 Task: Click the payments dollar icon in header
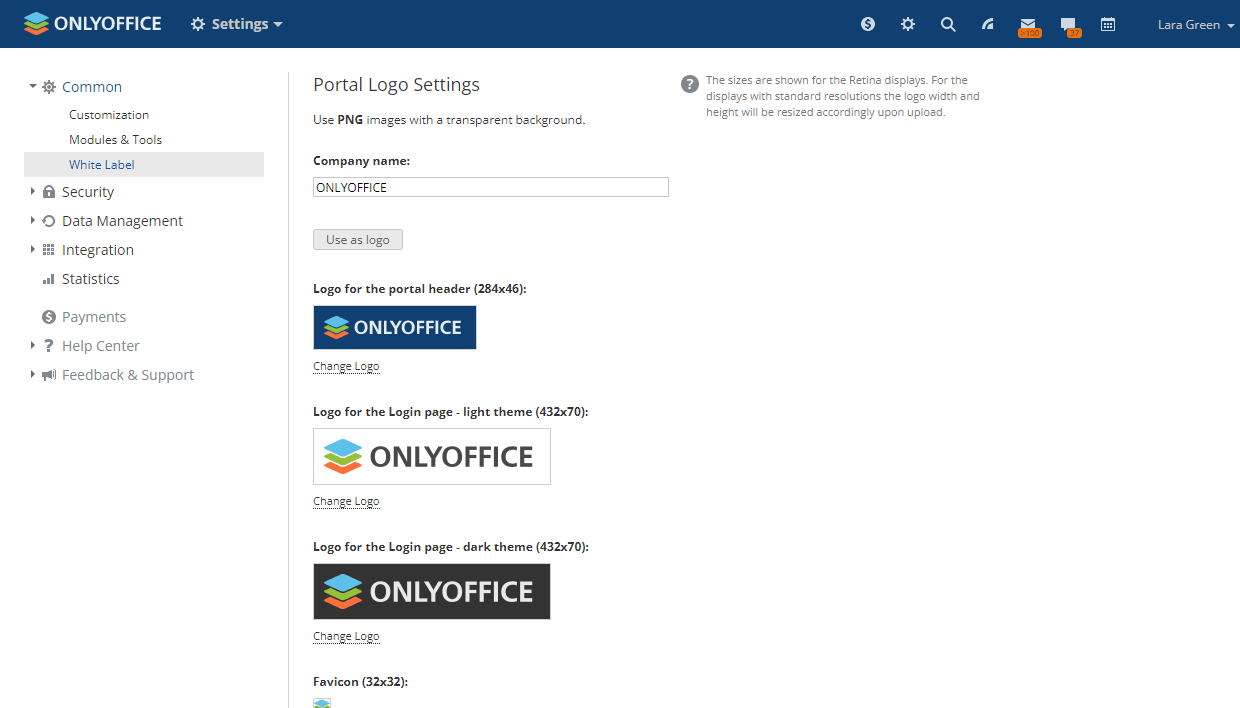point(868,24)
